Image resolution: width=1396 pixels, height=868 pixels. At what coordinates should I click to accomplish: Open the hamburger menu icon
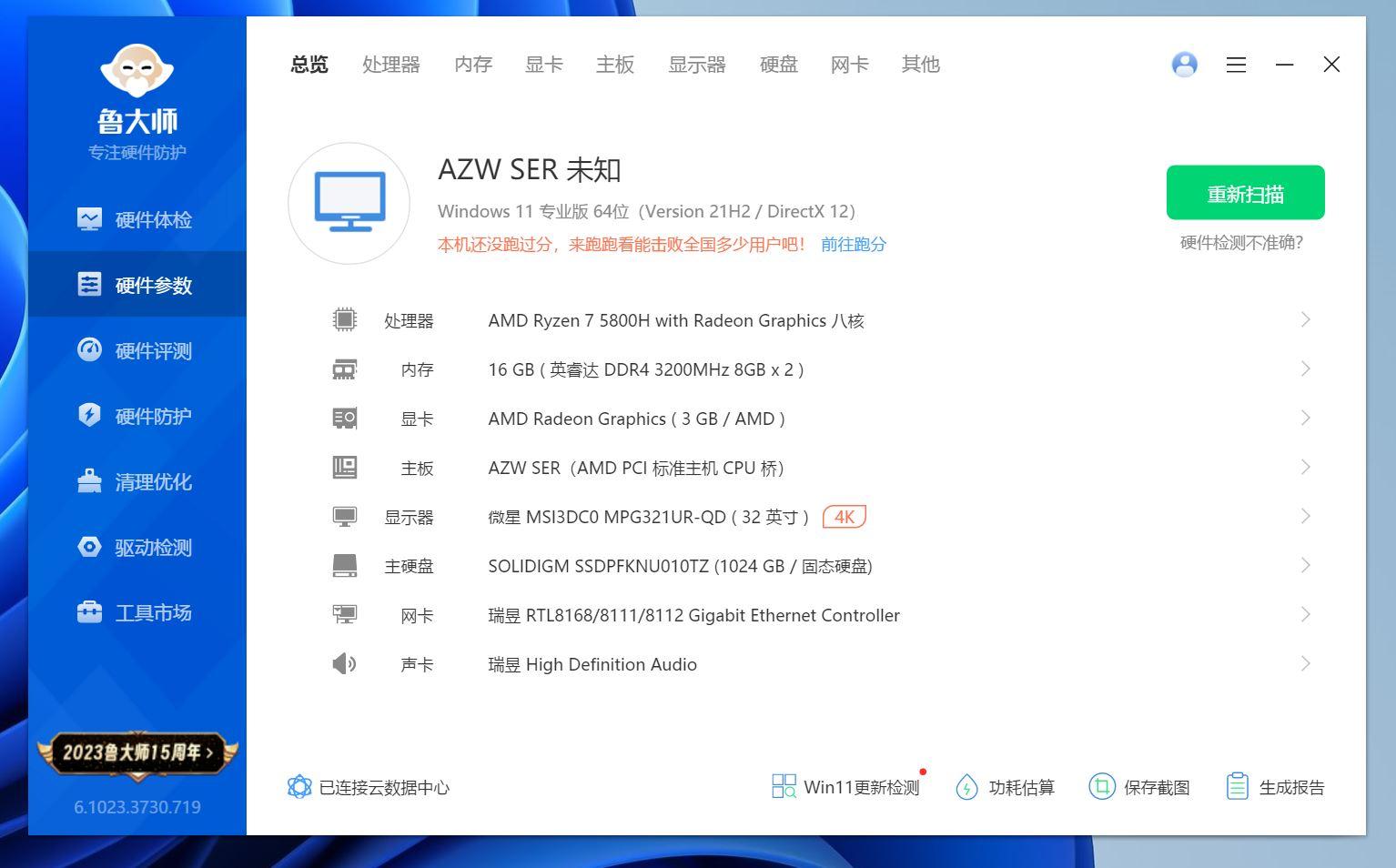pyautogui.click(x=1236, y=65)
